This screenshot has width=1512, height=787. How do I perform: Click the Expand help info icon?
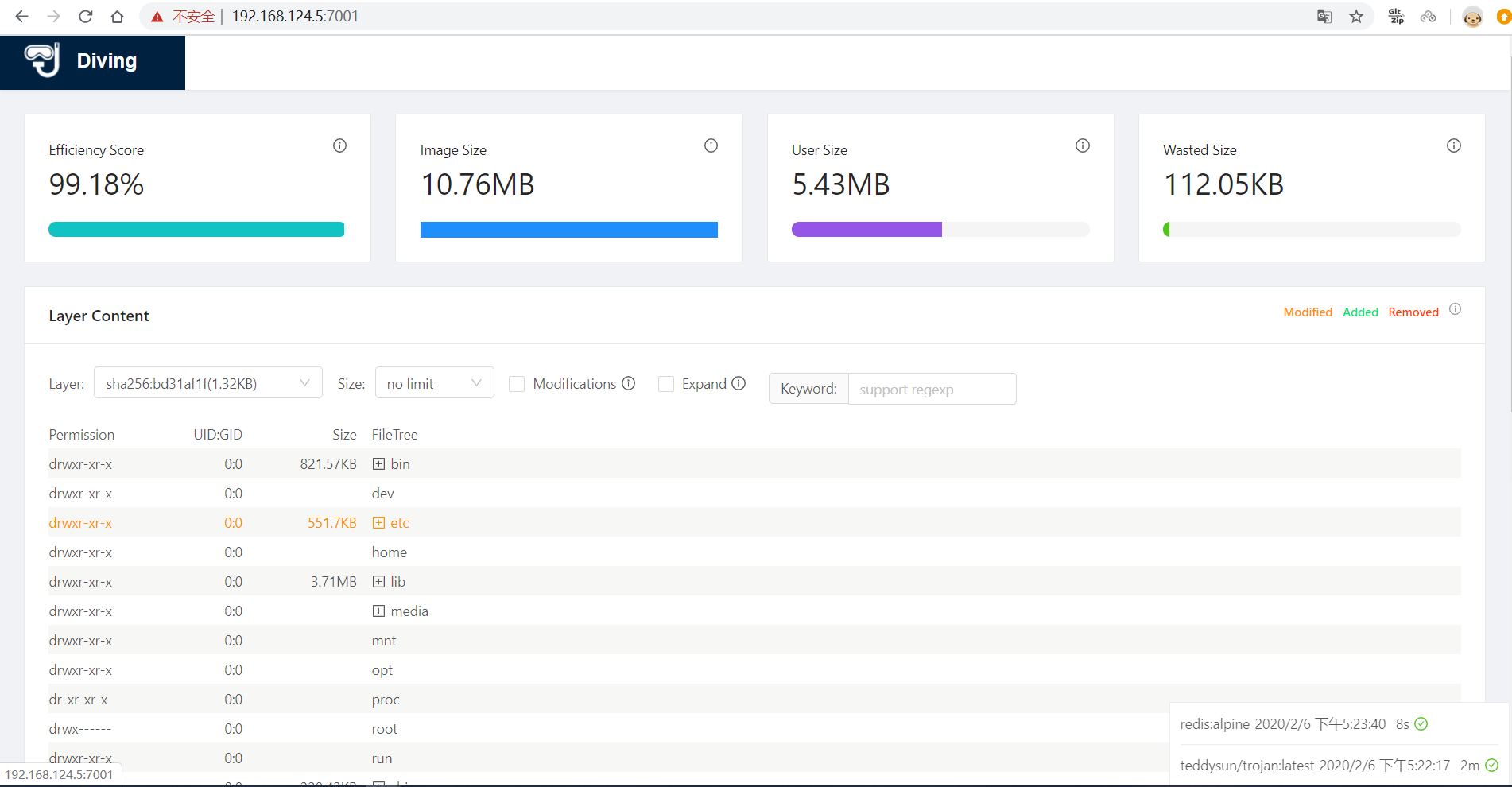pyautogui.click(x=739, y=384)
